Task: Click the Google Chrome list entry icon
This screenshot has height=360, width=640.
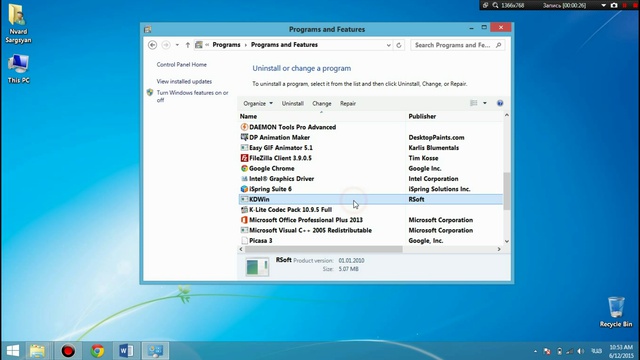Action: pos(244,168)
